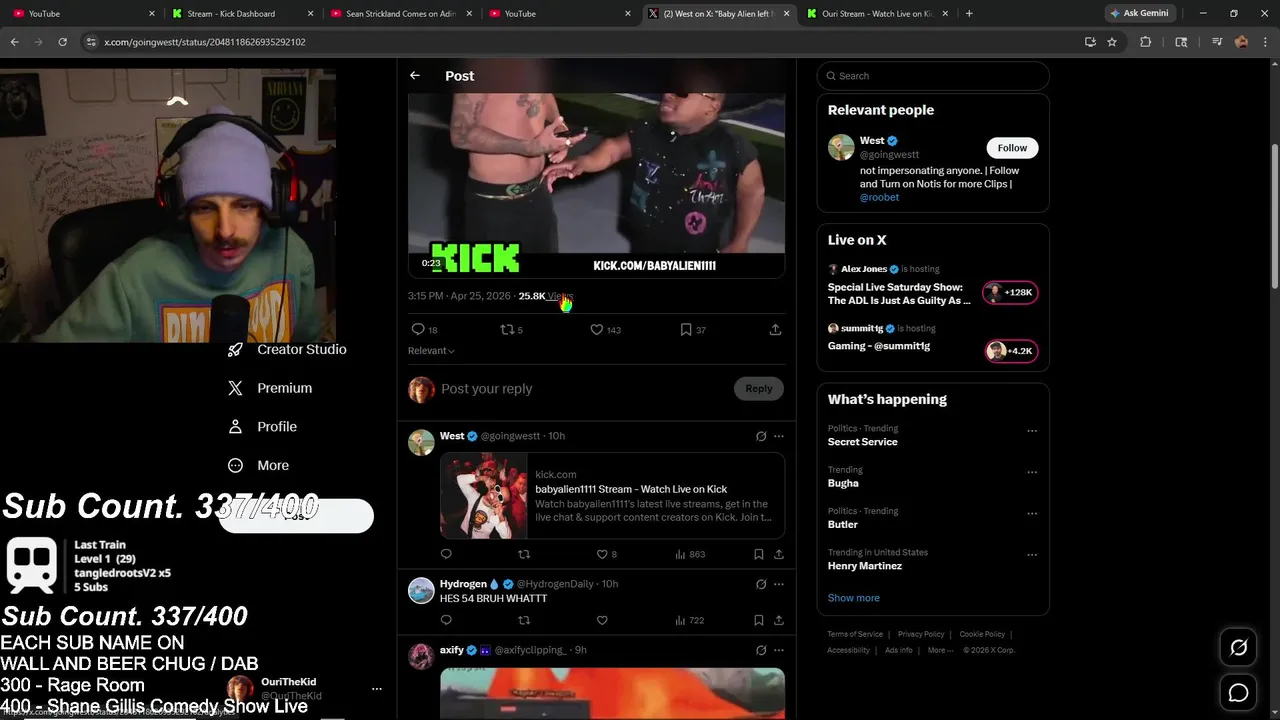Open options for Butler trend
Screen dimensions: 1280x720
click(x=1032, y=514)
